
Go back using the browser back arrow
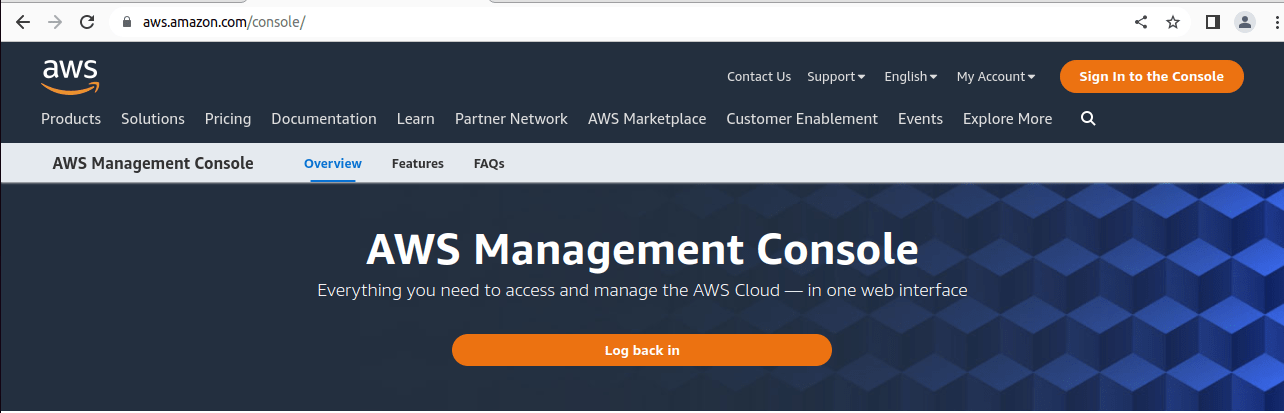(x=22, y=22)
